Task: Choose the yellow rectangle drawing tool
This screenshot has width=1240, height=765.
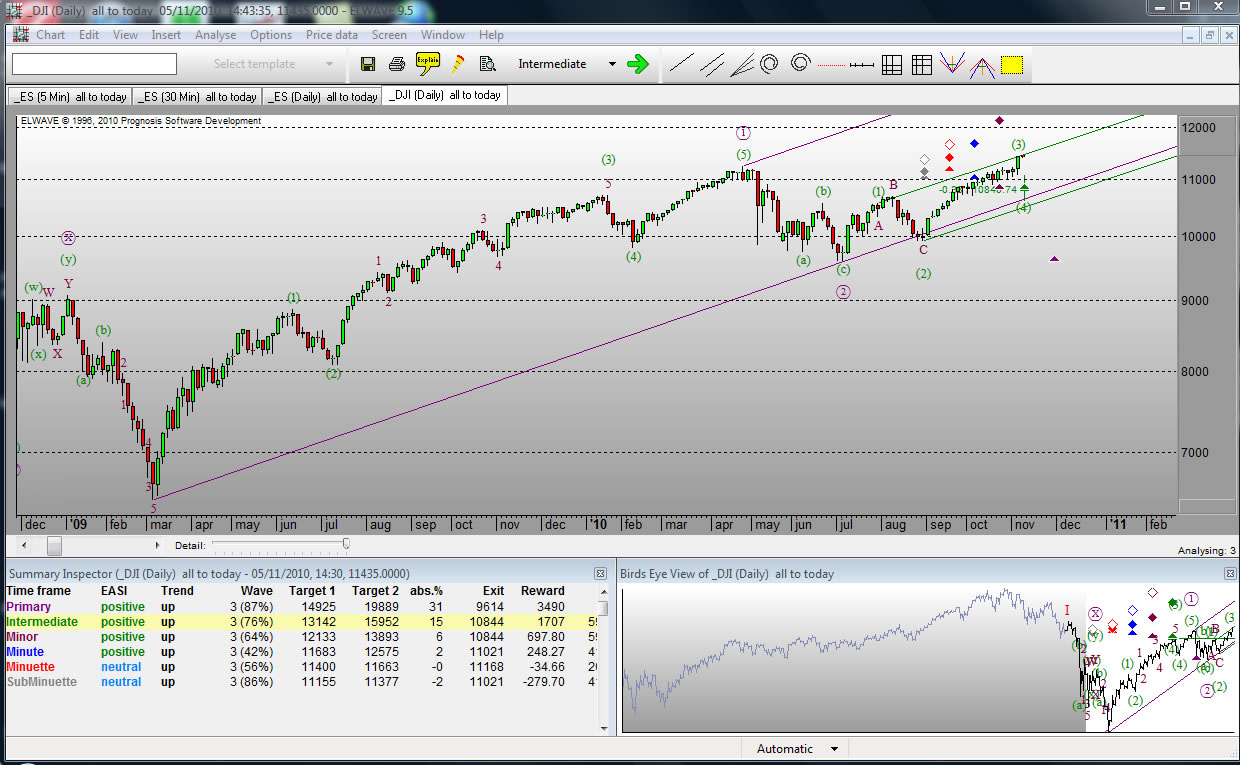Action: 1012,64
